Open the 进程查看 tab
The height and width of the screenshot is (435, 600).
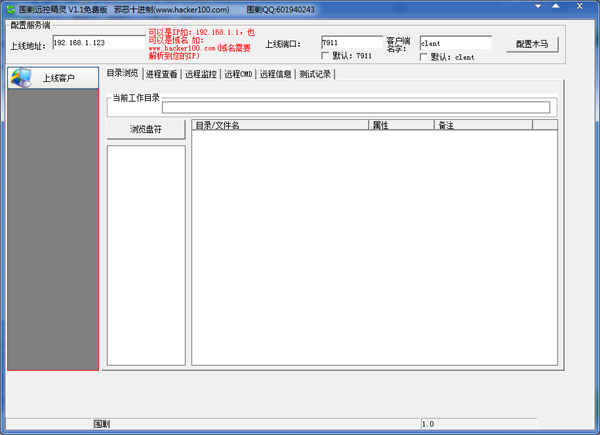(x=162, y=74)
